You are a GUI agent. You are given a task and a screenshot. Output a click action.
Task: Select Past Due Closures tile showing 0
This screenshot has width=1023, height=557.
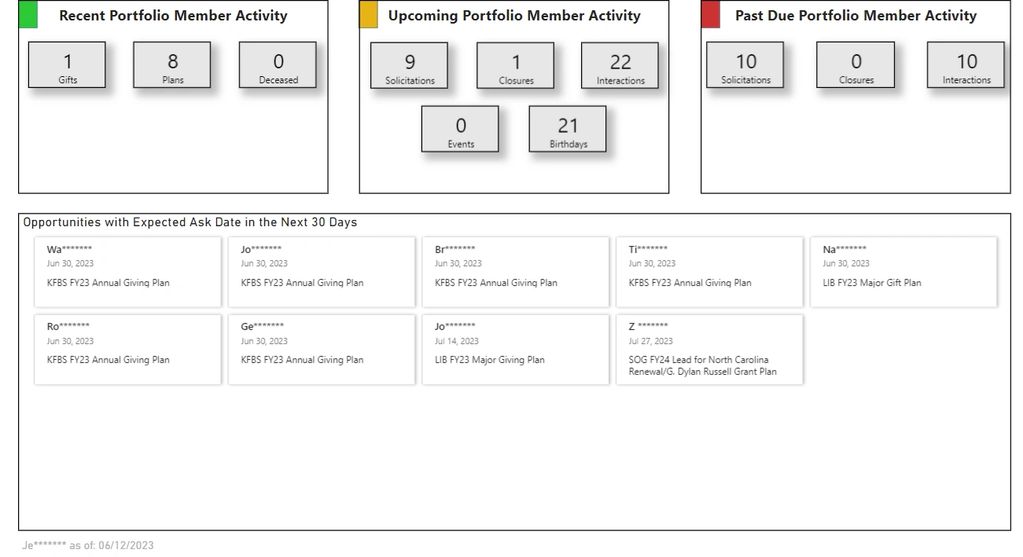click(x=855, y=67)
